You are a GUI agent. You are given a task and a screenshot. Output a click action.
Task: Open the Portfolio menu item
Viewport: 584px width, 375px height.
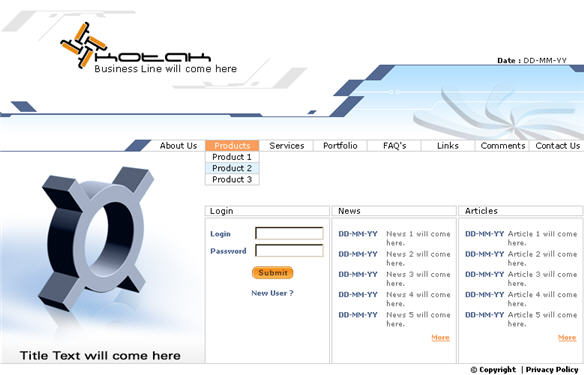(340, 146)
